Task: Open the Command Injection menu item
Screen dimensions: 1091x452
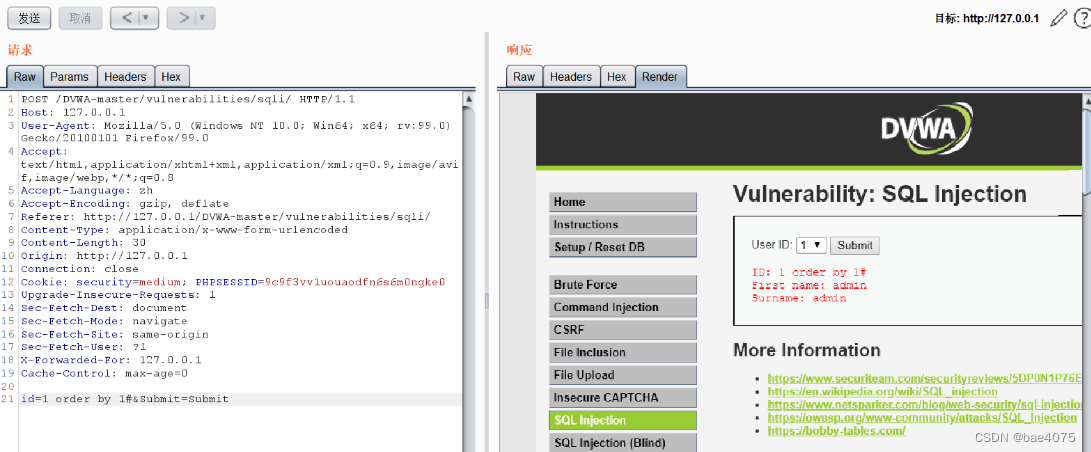Action: pos(623,307)
